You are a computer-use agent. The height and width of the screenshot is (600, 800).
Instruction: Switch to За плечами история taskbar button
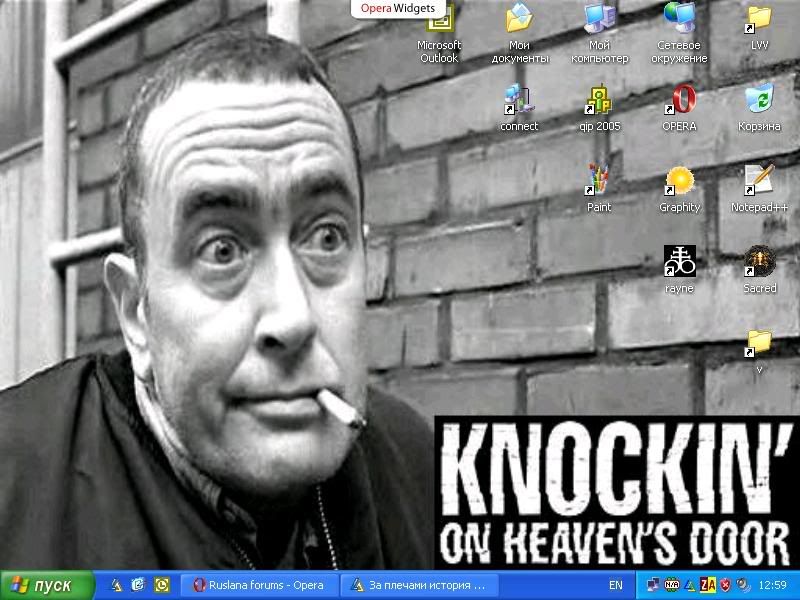point(419,585)
